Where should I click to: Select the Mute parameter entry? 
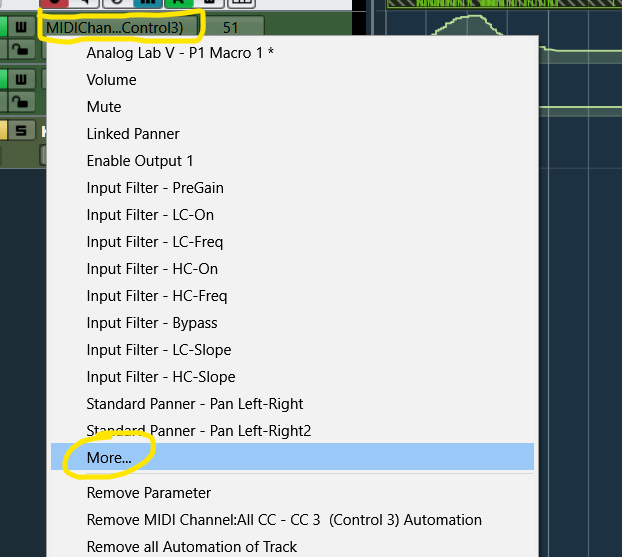coord(104,107)
